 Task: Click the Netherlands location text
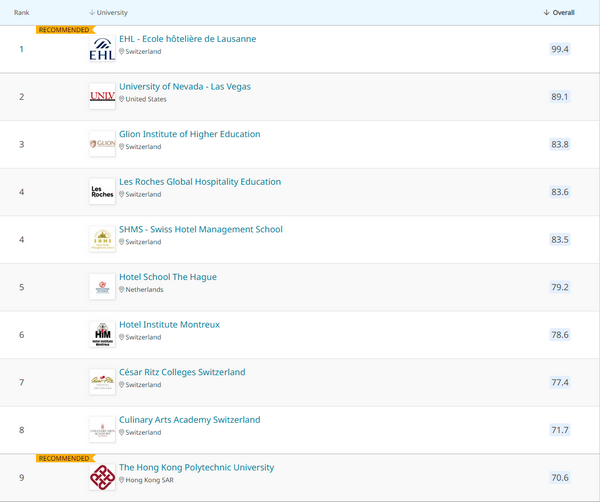pos(144,290)
